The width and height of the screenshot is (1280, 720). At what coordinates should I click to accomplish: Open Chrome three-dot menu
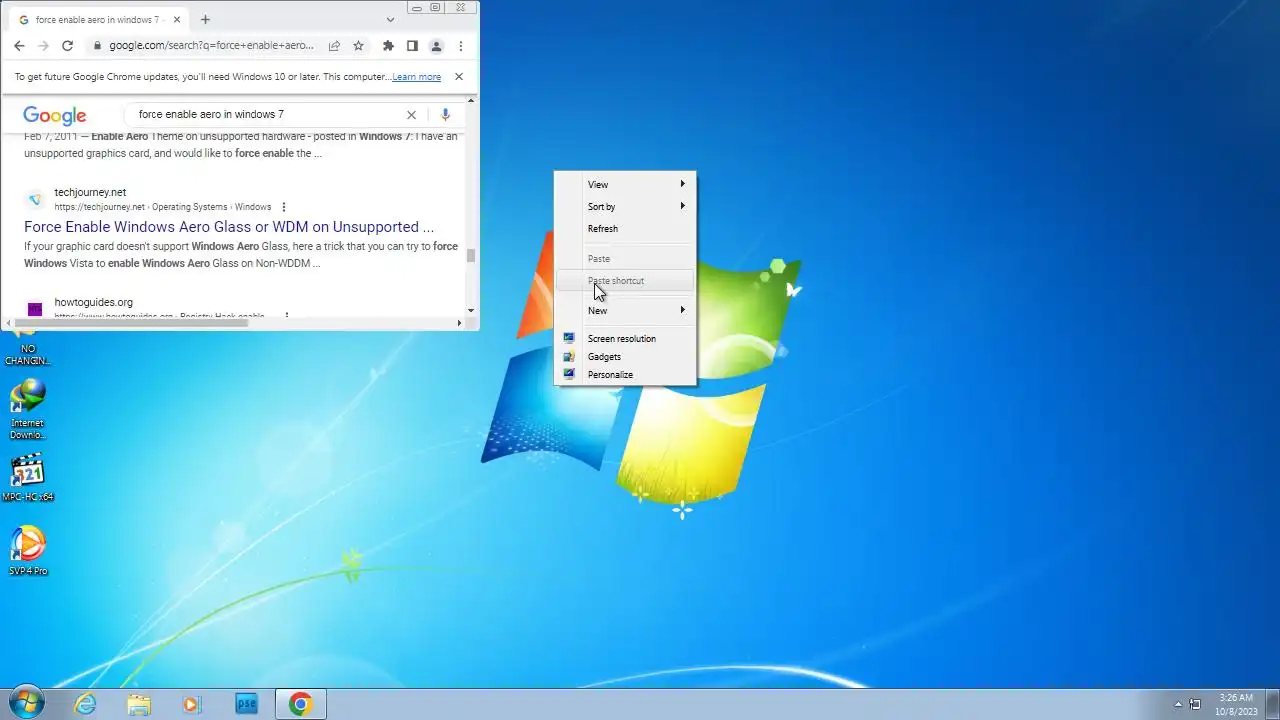coord(460,46)
